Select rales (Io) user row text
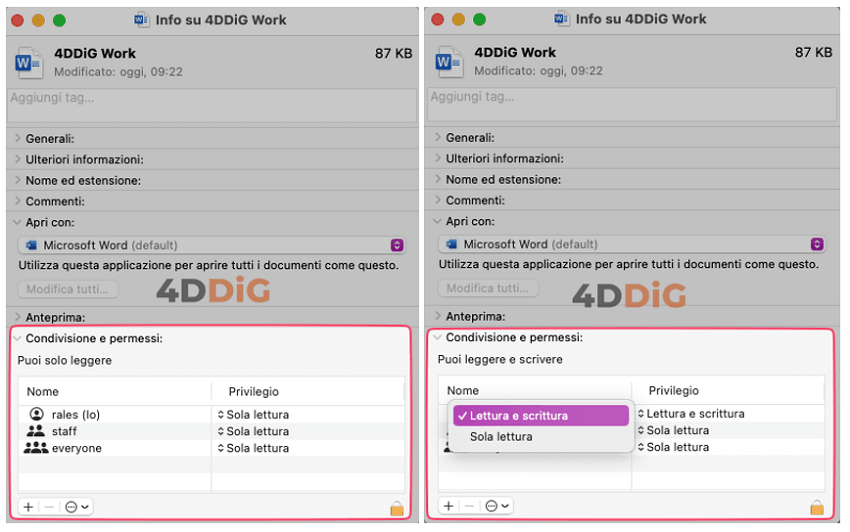The height and width of the screenshot is (532, 850). [76, 415]
